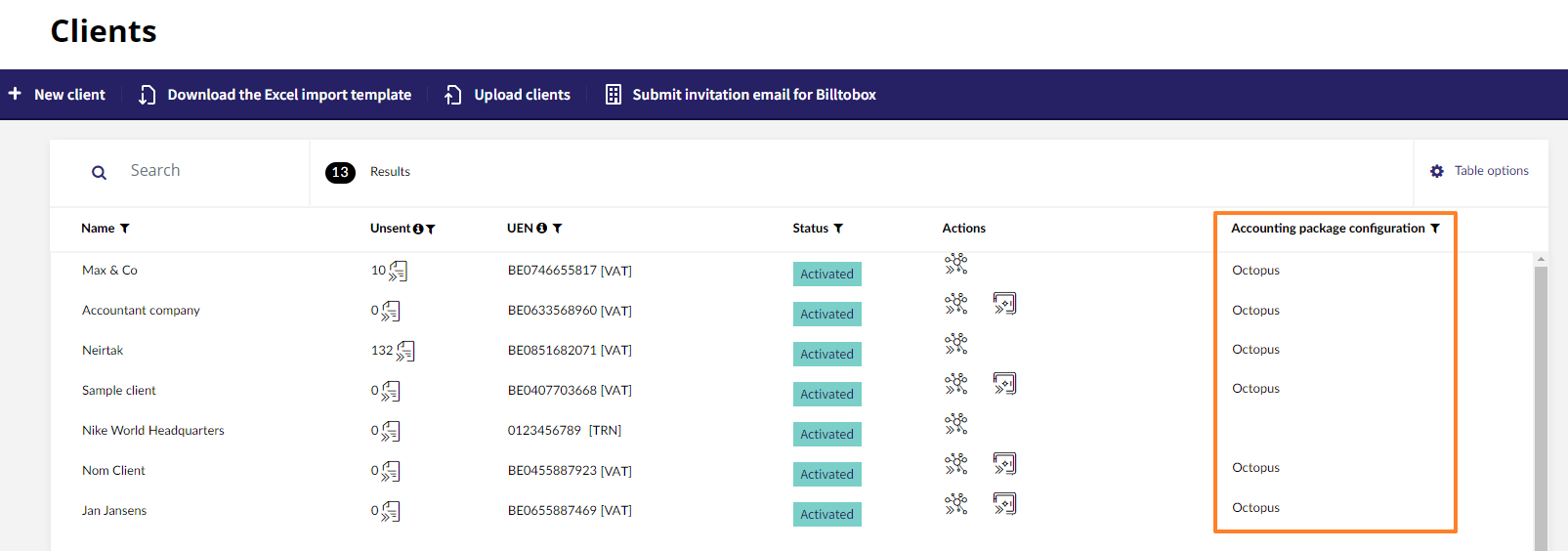Screen dimensions: 1568x551
Task: Click the Upload clients button
Action: click(508, 95)
